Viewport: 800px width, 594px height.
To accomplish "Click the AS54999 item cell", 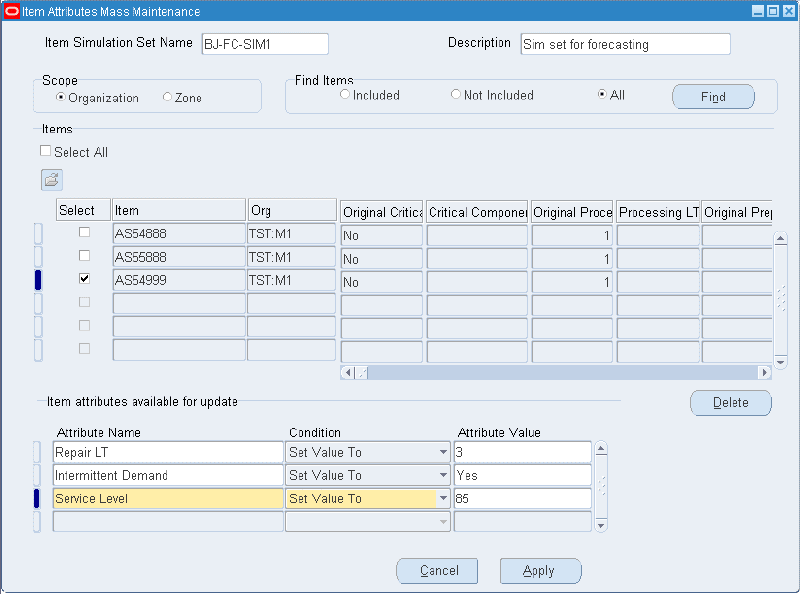I will point(179,280).
